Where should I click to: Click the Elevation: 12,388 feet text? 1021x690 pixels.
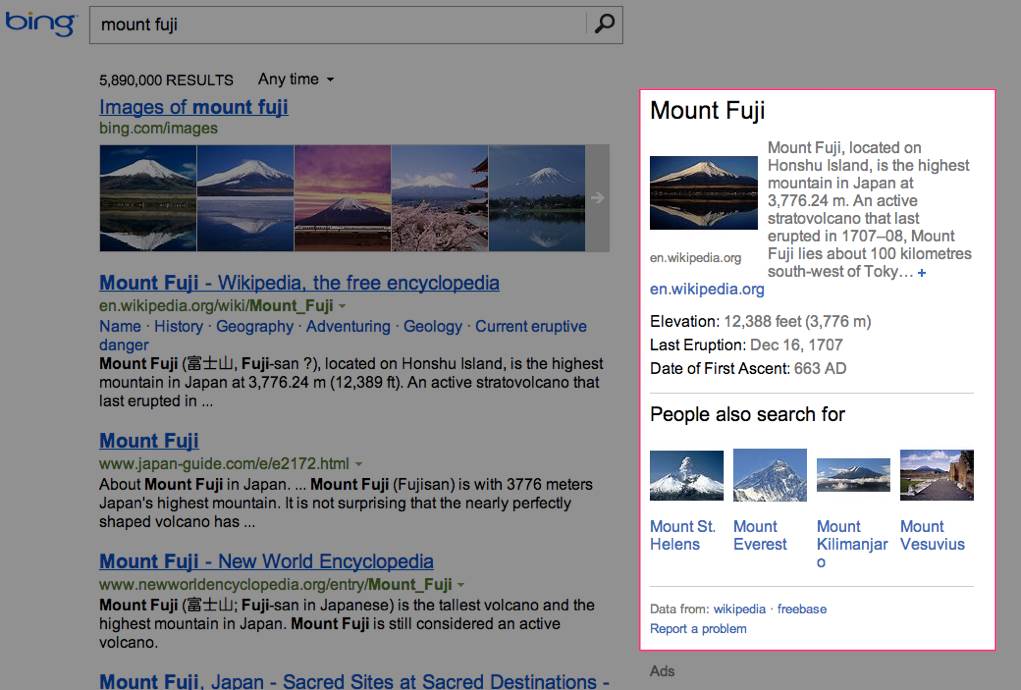(x=761, y=322)
